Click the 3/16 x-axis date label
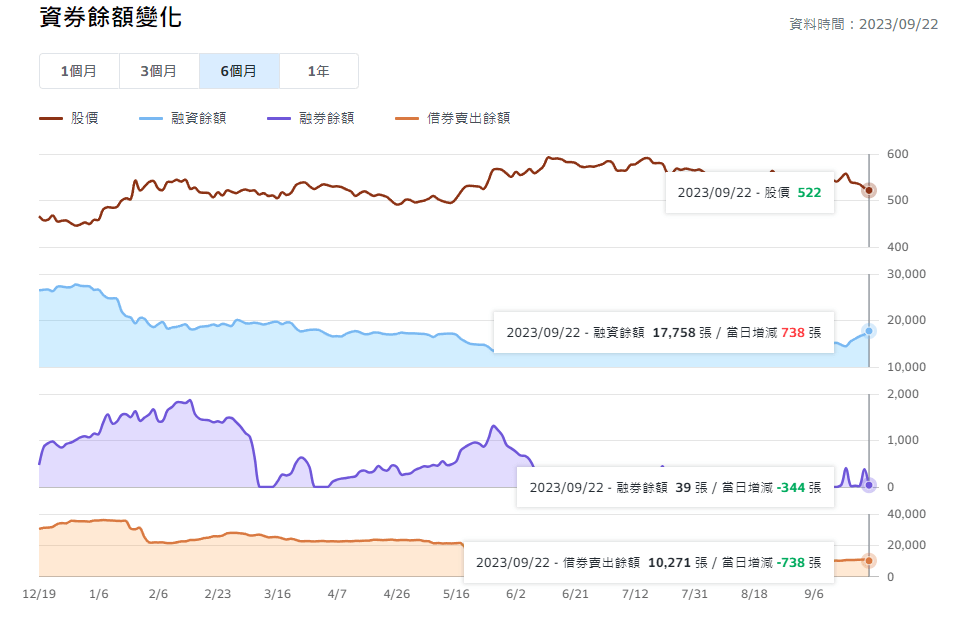The height and width of the screenshot is (617, 954). point(277,594)
